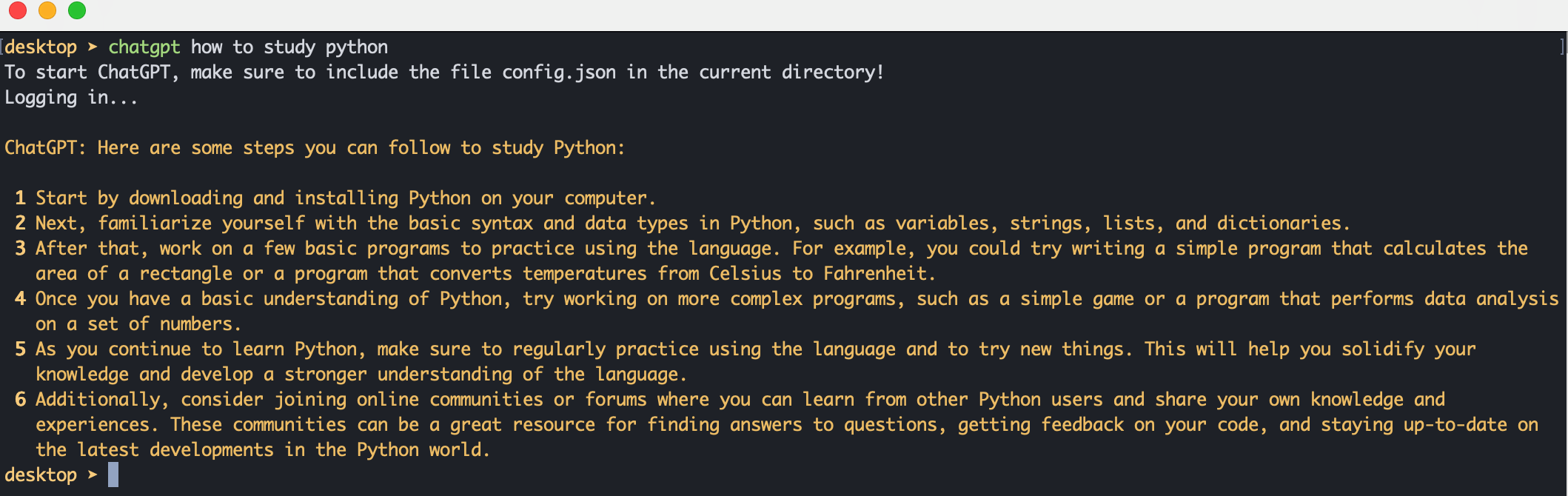Click the prompt arrow on the last line
The width and height of the screenshot is (1568, 496).
93,475
